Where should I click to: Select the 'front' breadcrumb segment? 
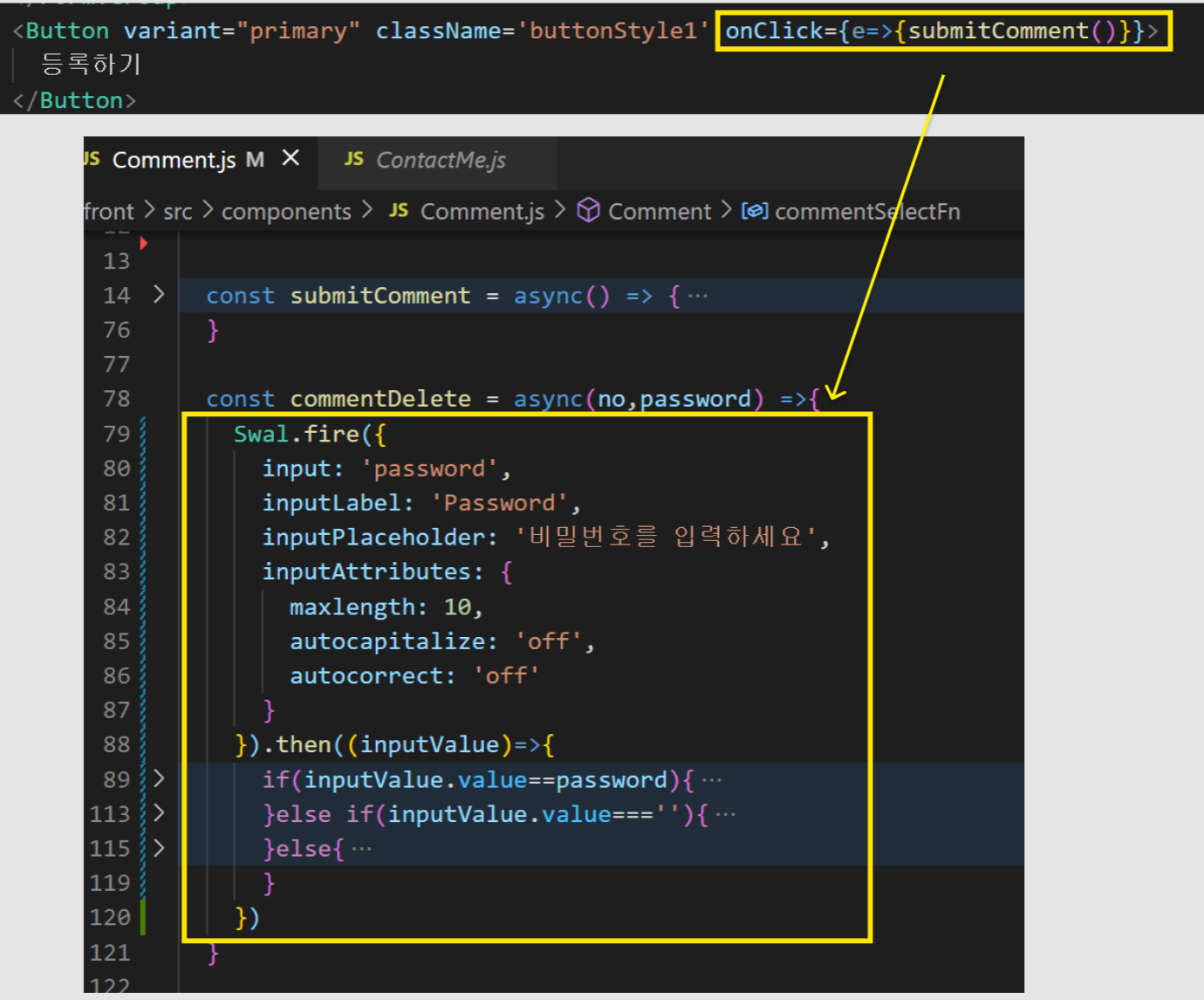109,211
